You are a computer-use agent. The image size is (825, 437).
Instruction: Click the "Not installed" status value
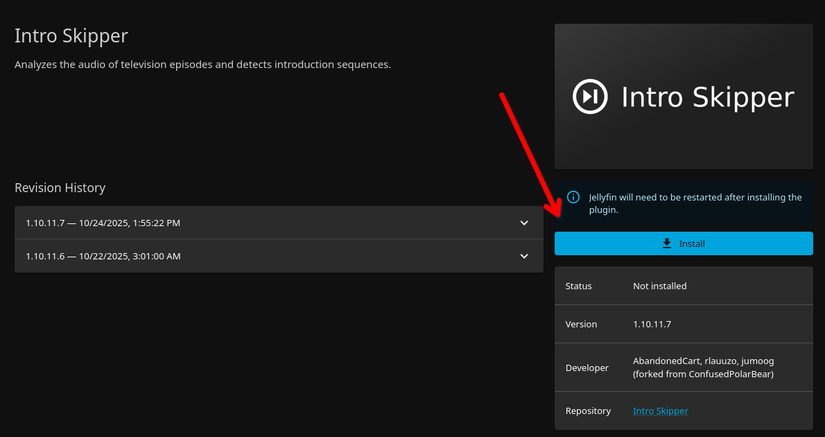coord(659,286)
